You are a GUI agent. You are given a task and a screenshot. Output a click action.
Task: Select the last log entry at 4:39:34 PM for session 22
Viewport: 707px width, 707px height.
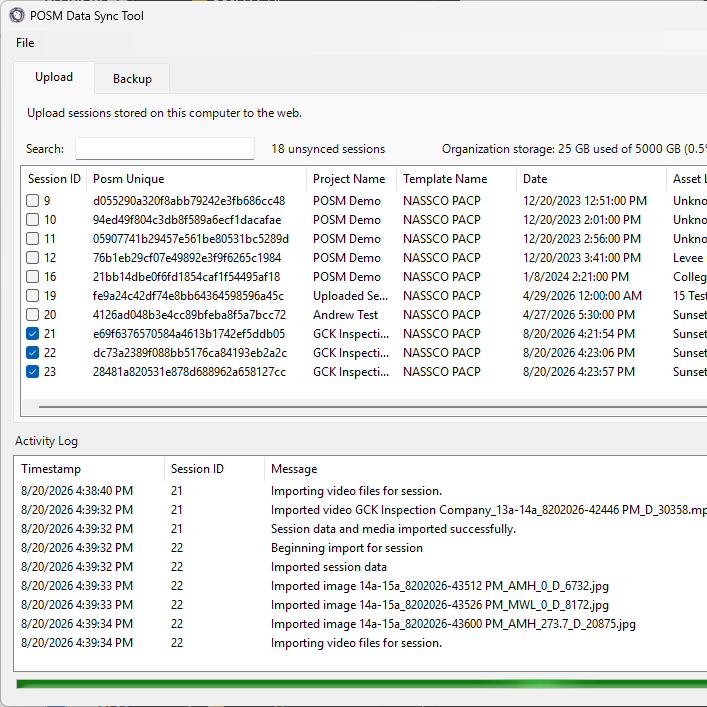pyautogui.click(x=356, y=643)
